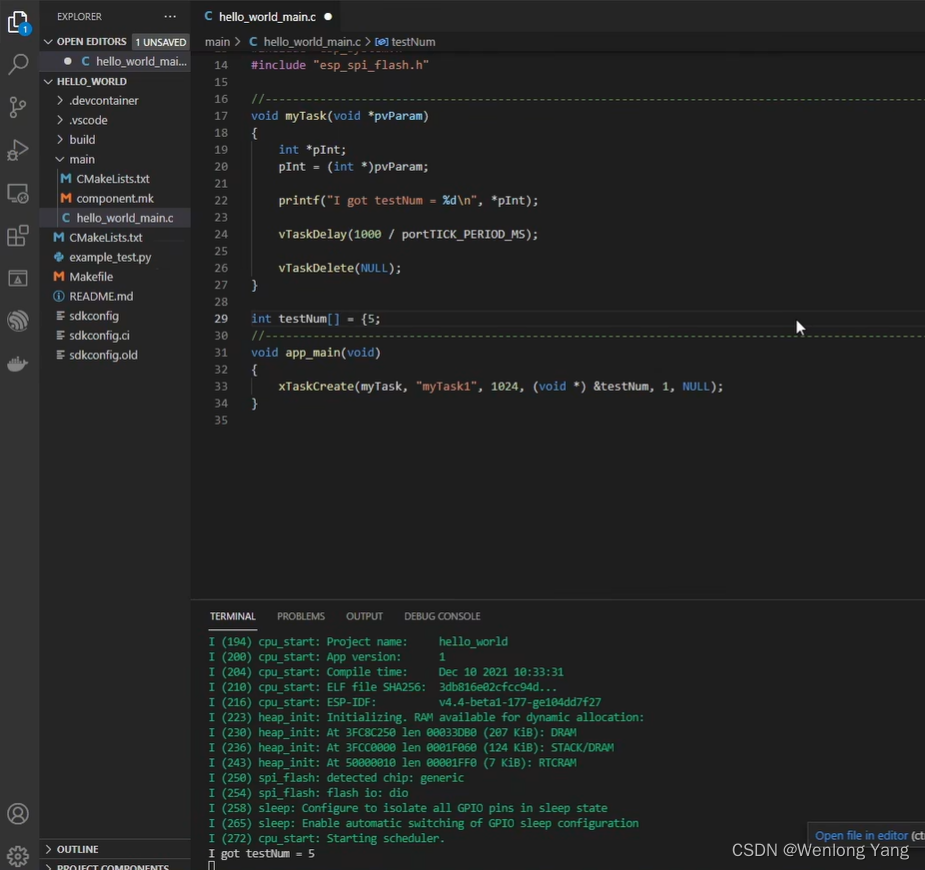Viewport: 925px width, 870px height.
Task: Click sdkconfig.old file icon
Action: tap(60, 354)
